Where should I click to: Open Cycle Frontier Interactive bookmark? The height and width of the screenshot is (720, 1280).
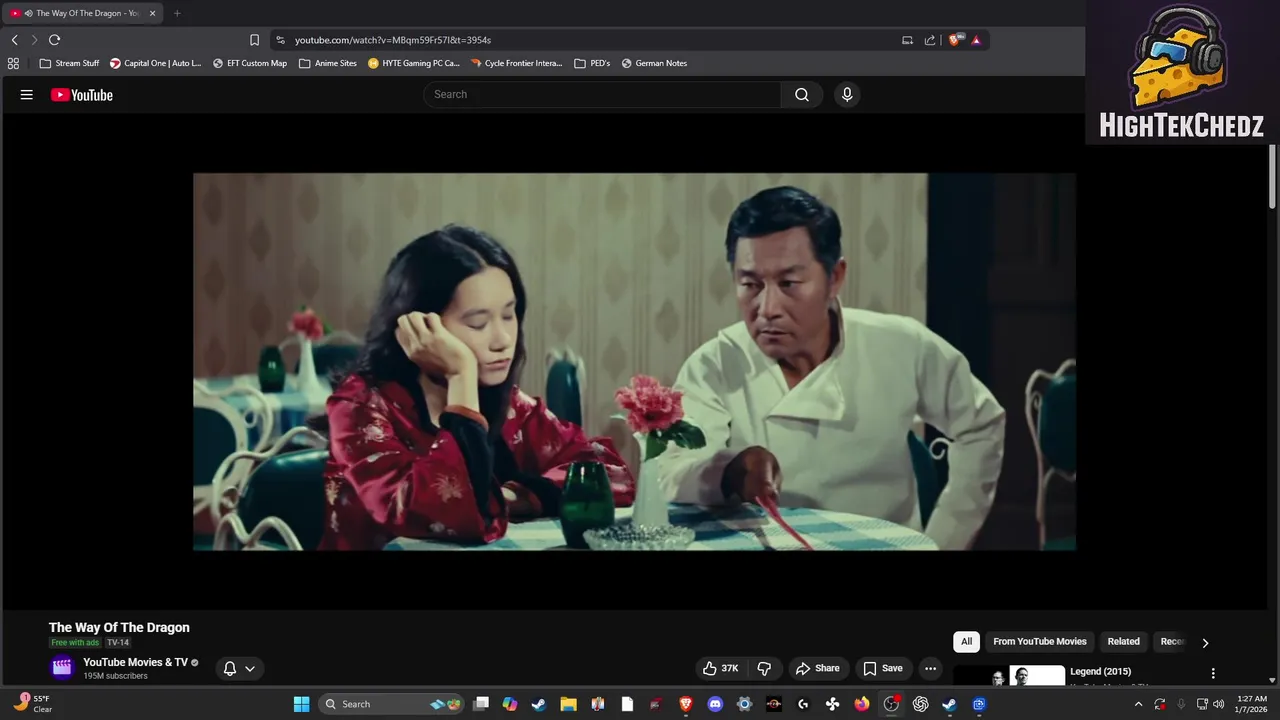(516, 63)
